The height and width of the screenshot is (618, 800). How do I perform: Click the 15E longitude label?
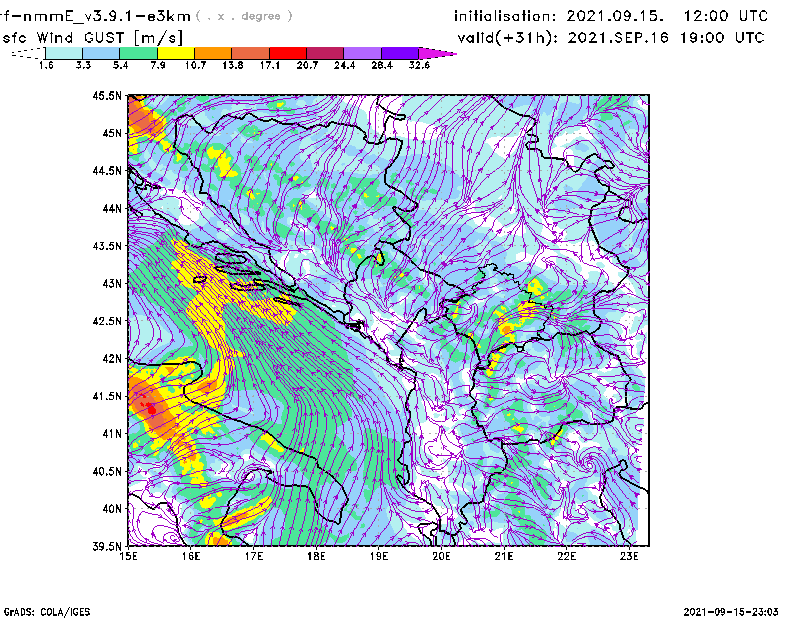128,556
